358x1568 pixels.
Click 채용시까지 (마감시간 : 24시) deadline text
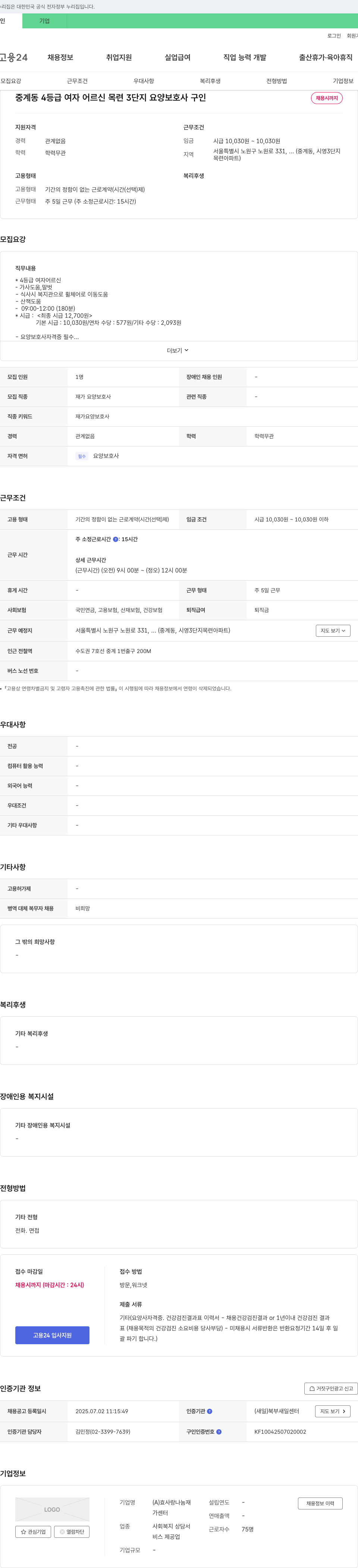[x=50, y=1285]
